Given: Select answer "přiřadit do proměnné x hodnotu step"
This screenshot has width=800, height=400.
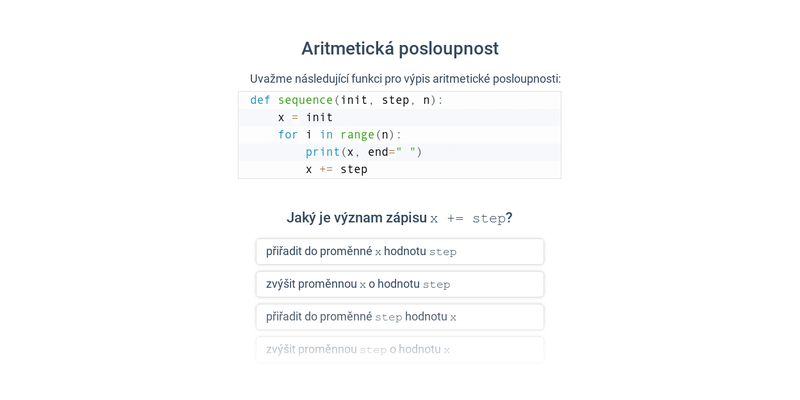Looking at the screenshot, I should coord(399,252).
